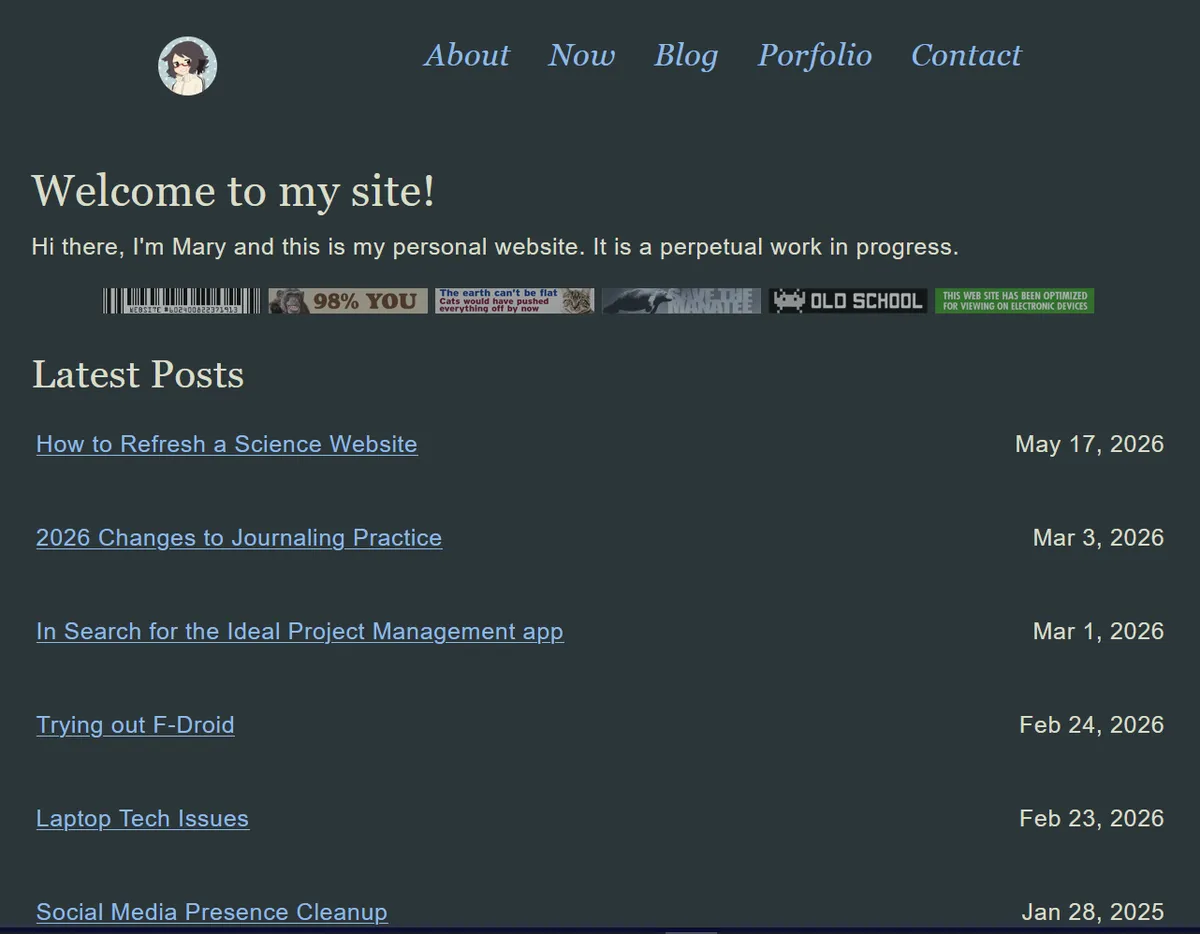Screen dimensions: 1200x934
Task: Click the Feb 24, 2026 date
Action: click(1092, 725)
